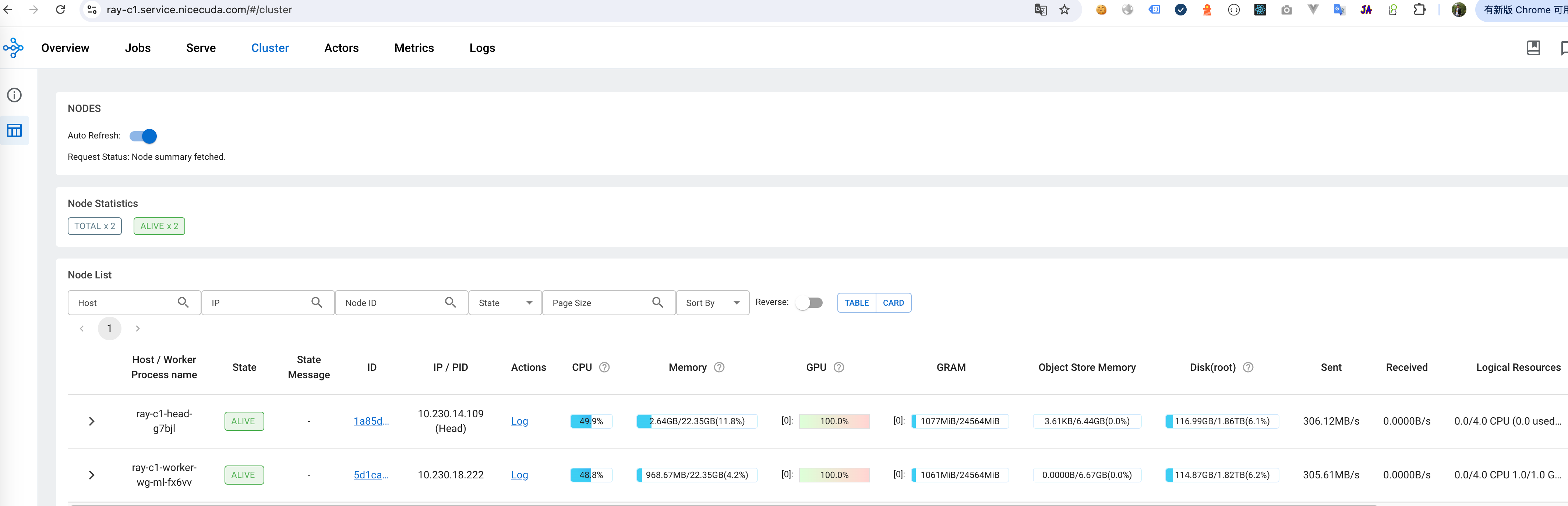This screenshot has height=506, width=1568.
Task: Switch node list to CARD view
Action: [x=893, y=303]
